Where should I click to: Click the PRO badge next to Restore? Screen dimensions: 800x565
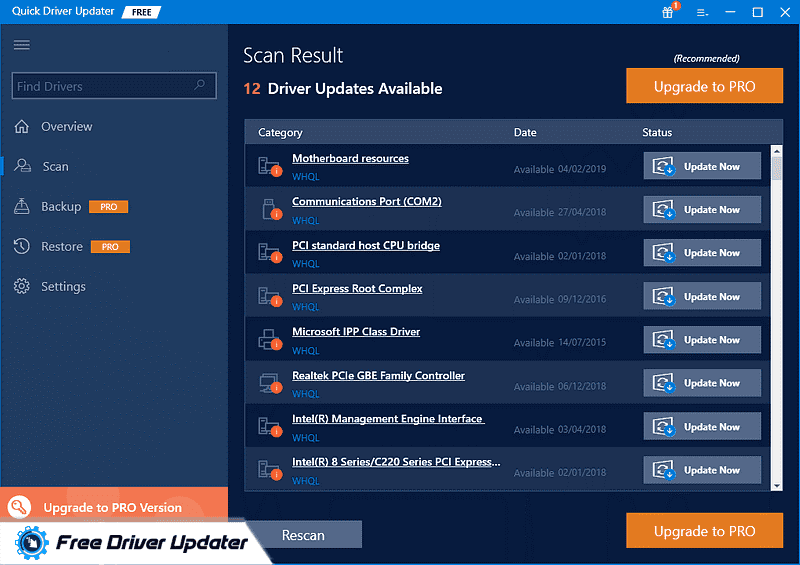click(x=110, y=247)
